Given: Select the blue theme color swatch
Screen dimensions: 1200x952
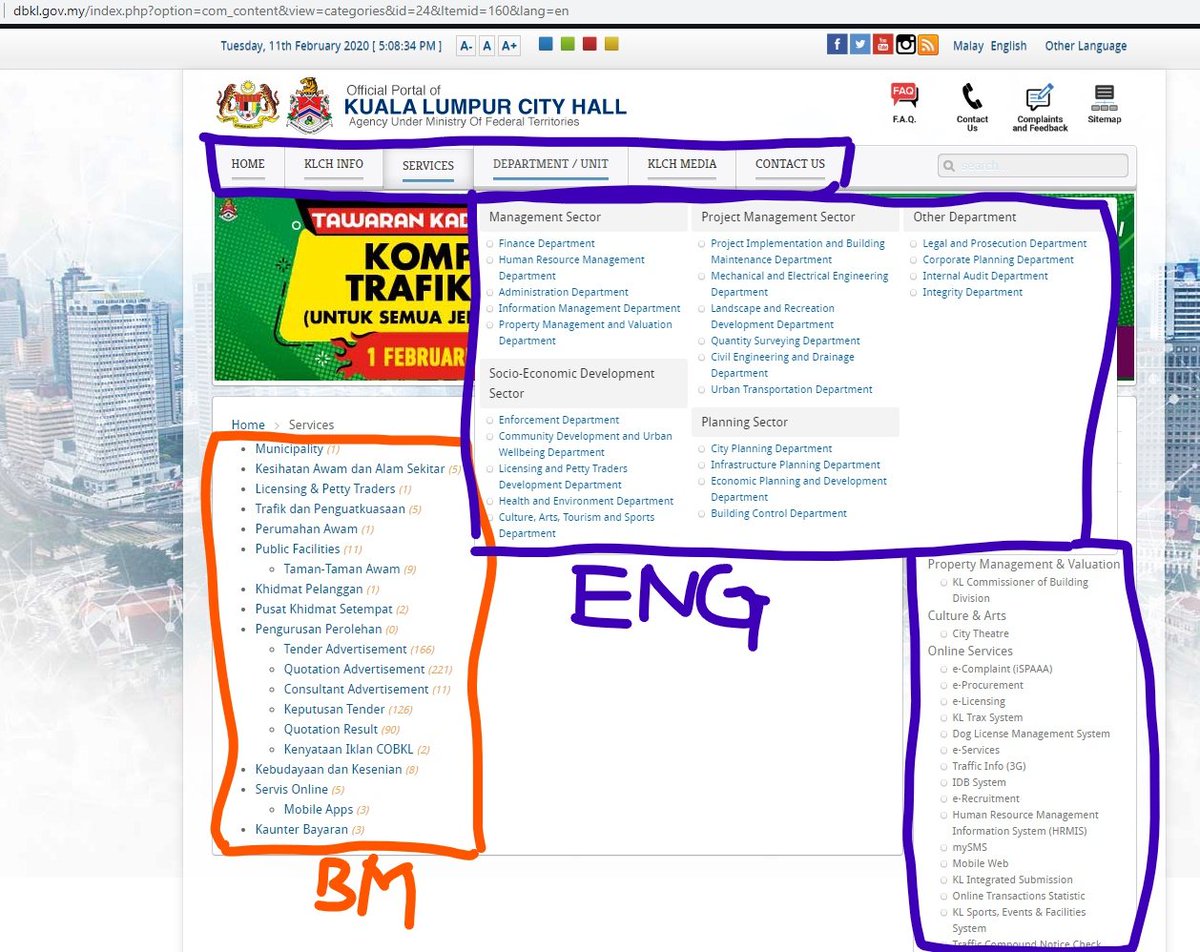Looking at the screenshot, I should (x=545, y=44).
